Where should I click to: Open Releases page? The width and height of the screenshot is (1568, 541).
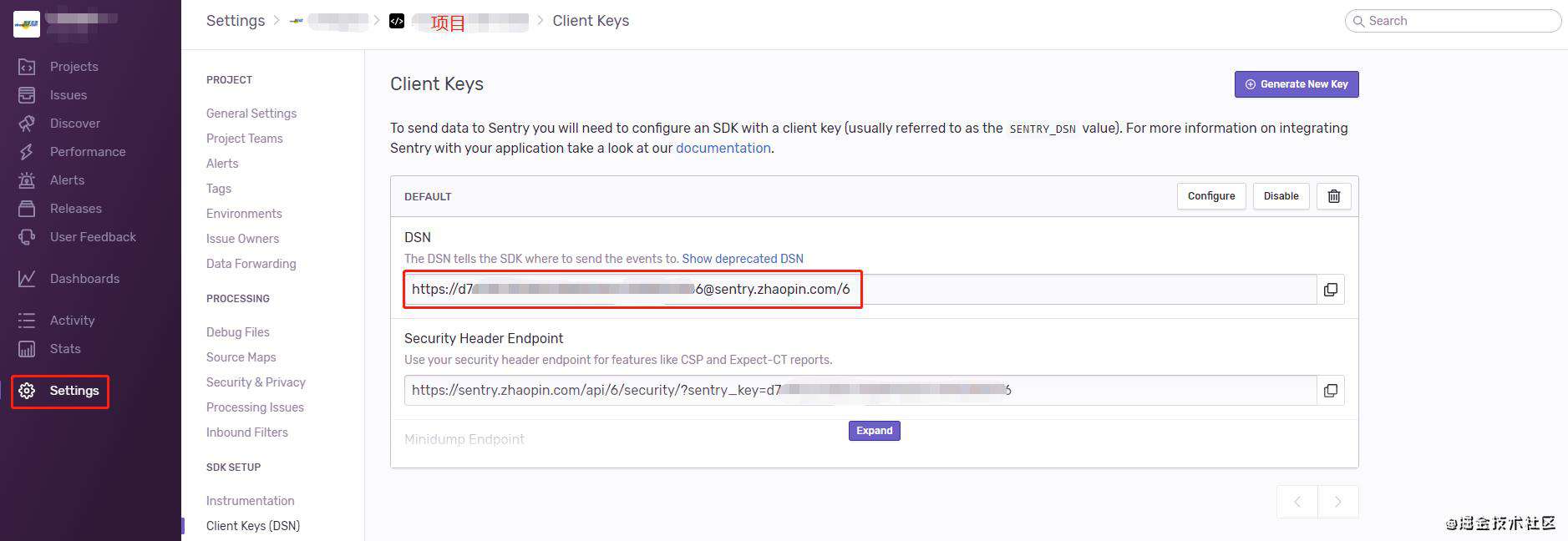point(76,209)
